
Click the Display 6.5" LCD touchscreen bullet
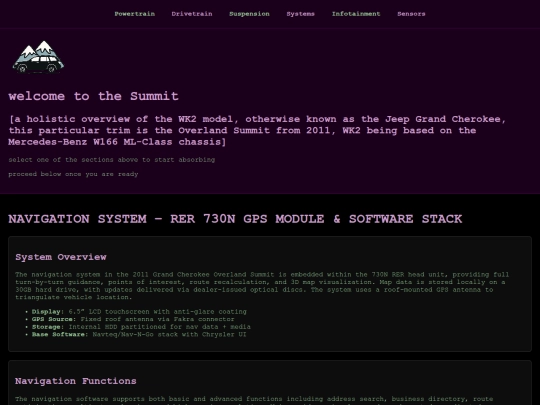click(x=139, y=312)
